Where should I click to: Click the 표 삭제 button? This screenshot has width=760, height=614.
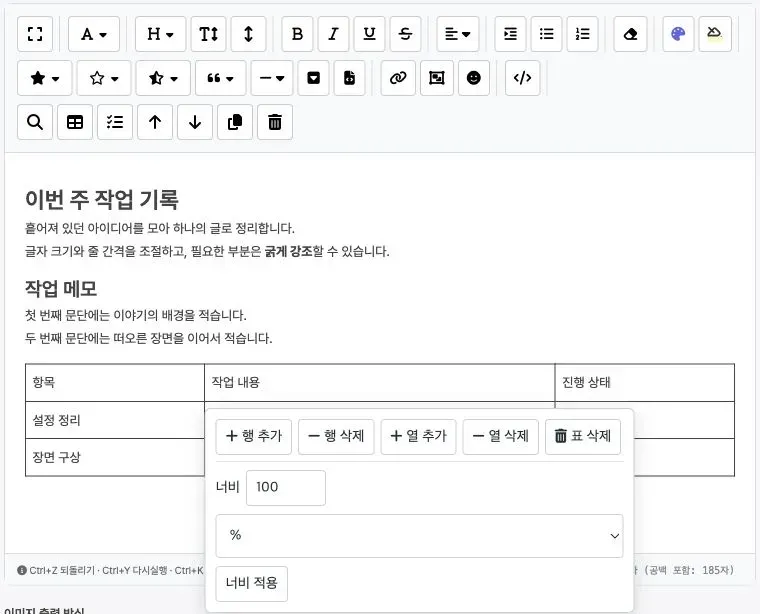tap(583, 437)
